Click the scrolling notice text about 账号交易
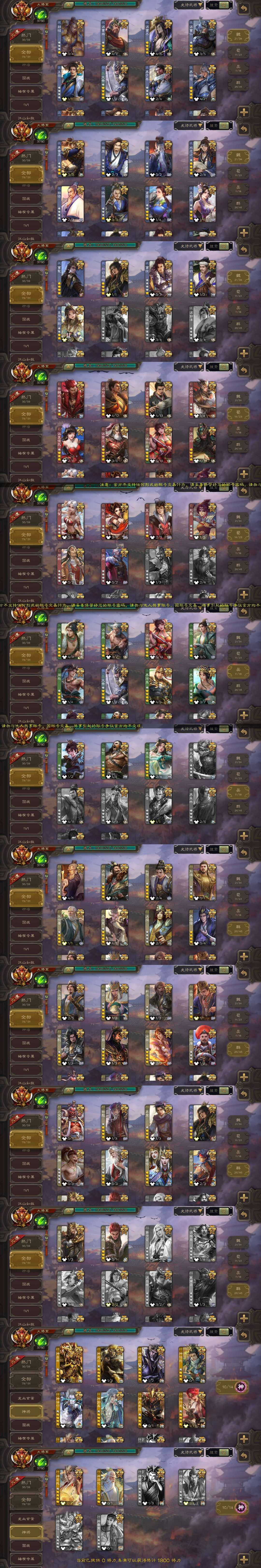This screenshot has height=1568, width=261. (180, 485)
